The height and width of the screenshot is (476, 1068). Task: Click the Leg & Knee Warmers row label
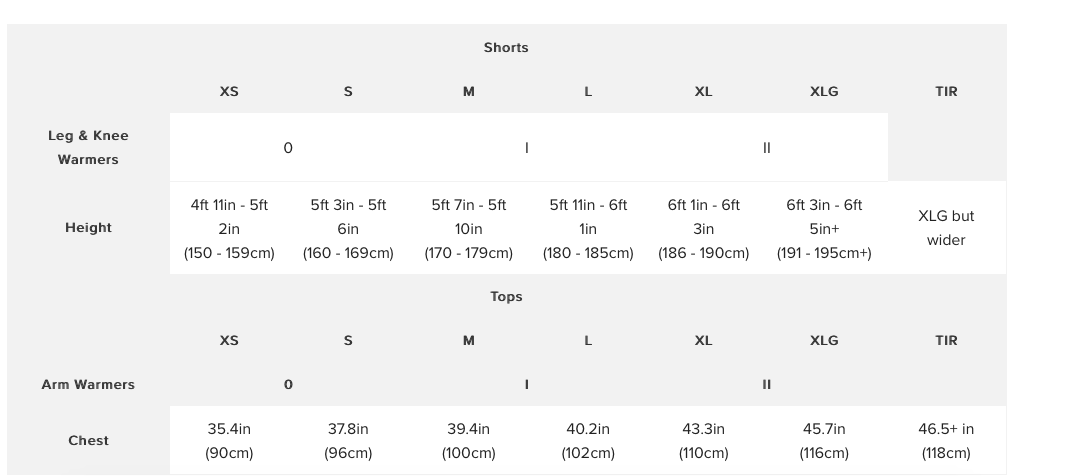(88, 147)
